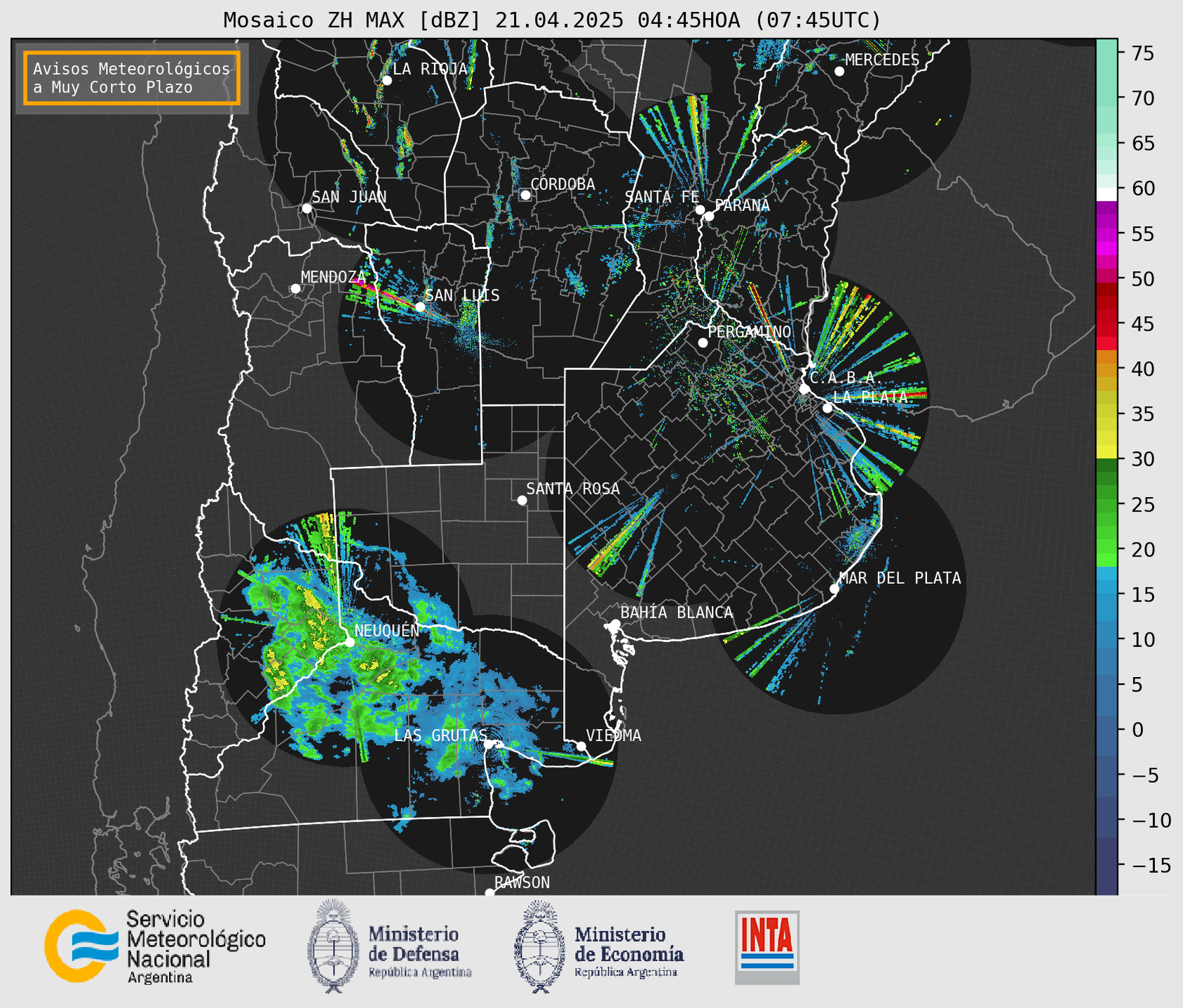Click the magenta 55 dBZ scale segment
The image size is (1183, 1008).
point(1107,233)
